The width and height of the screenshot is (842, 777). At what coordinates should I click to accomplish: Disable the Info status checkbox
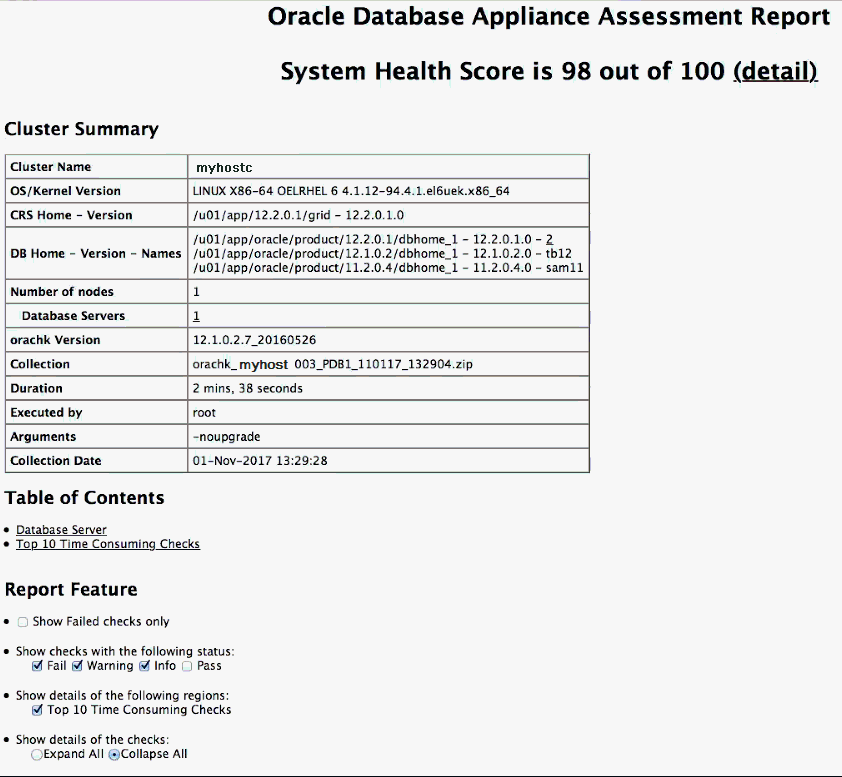pos(143,665)
